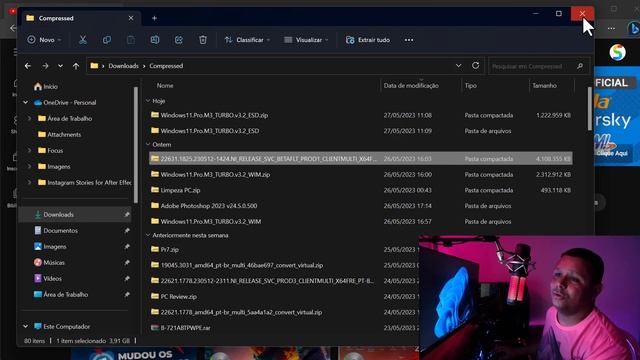Viewport: 640px width, 360px height.
Task: Click the Cut scissors icon
Action: 82,40
